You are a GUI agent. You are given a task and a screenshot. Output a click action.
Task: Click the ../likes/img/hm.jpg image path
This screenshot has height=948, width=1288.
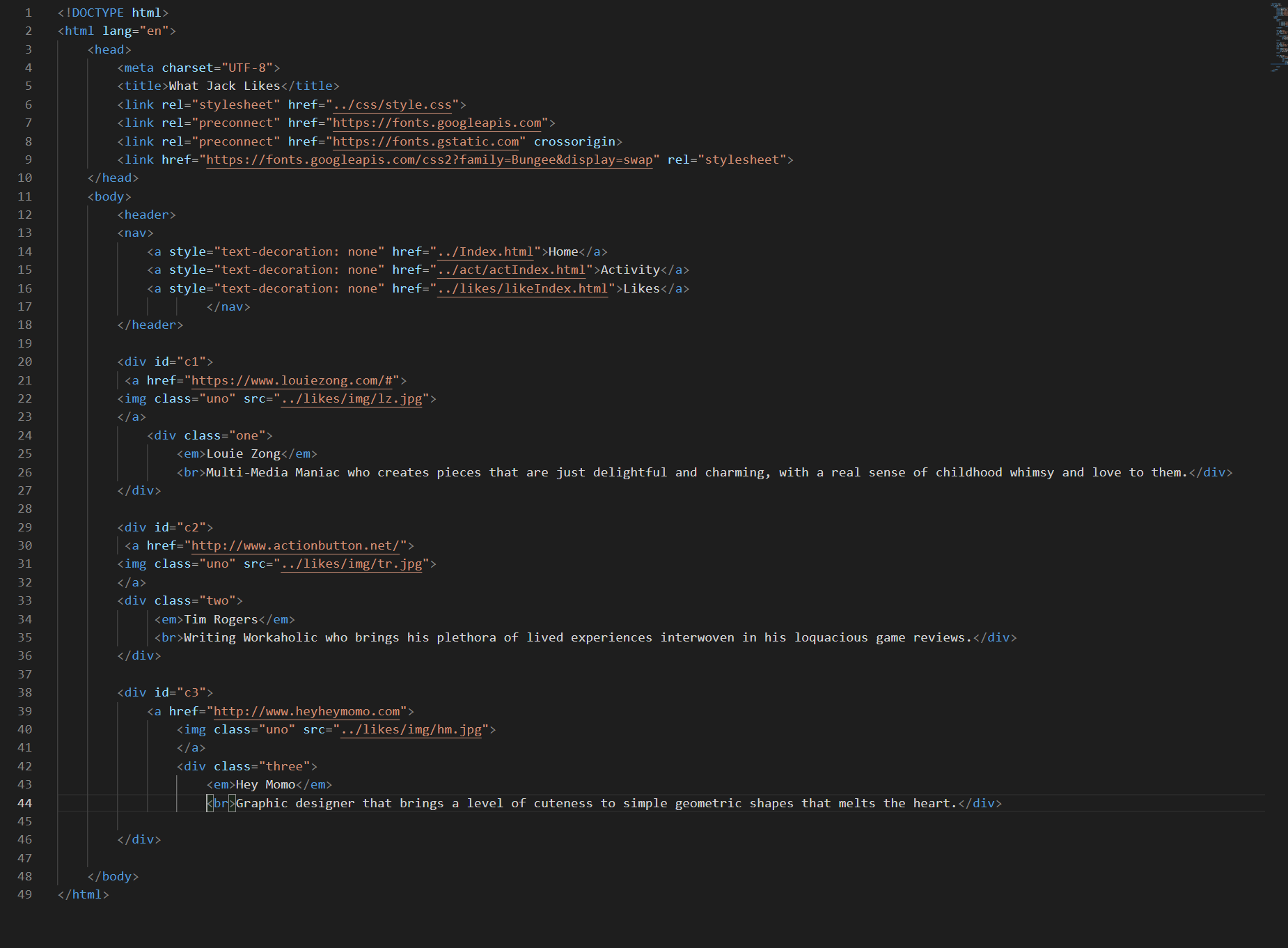(x=411, y=729)
